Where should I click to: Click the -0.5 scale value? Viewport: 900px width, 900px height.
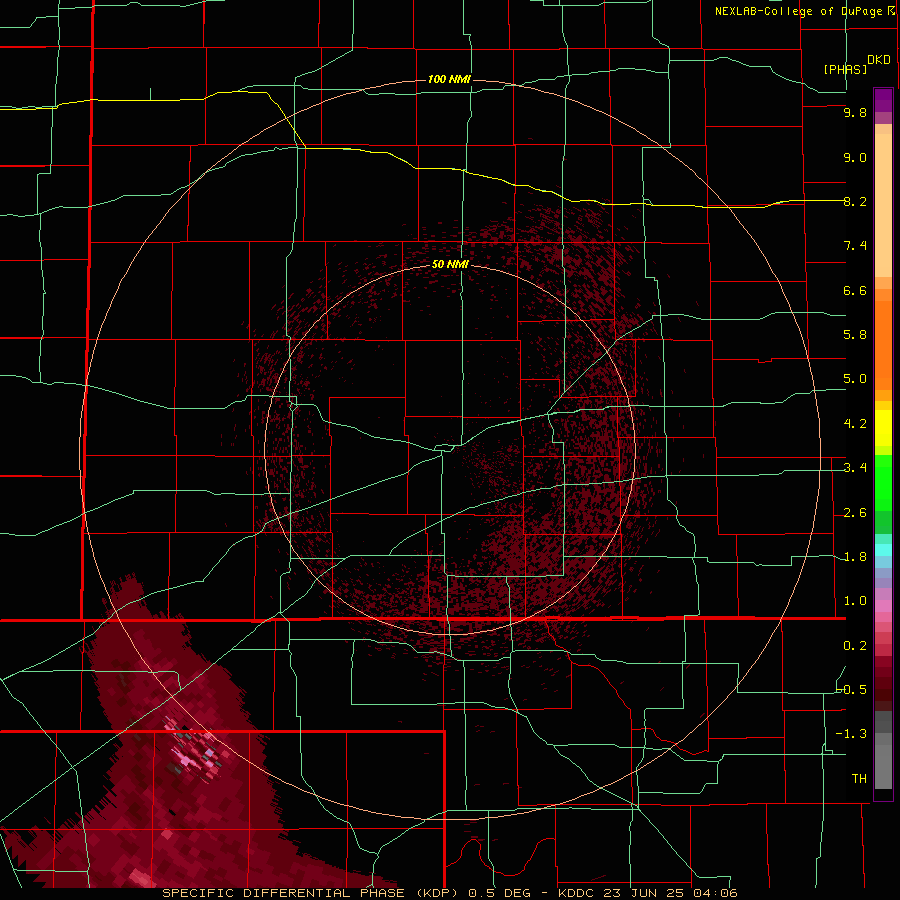852,689
